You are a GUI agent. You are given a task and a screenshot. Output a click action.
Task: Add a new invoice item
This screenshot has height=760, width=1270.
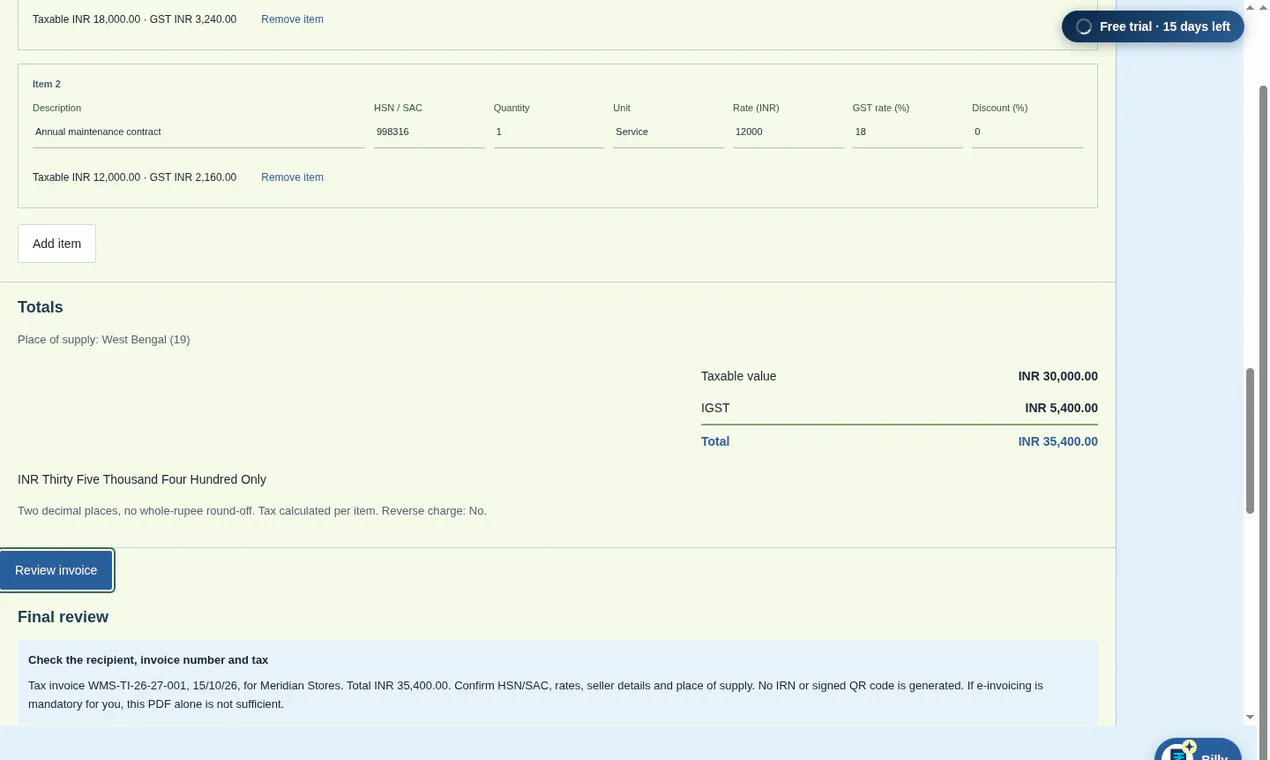click(x=57, y=244)
